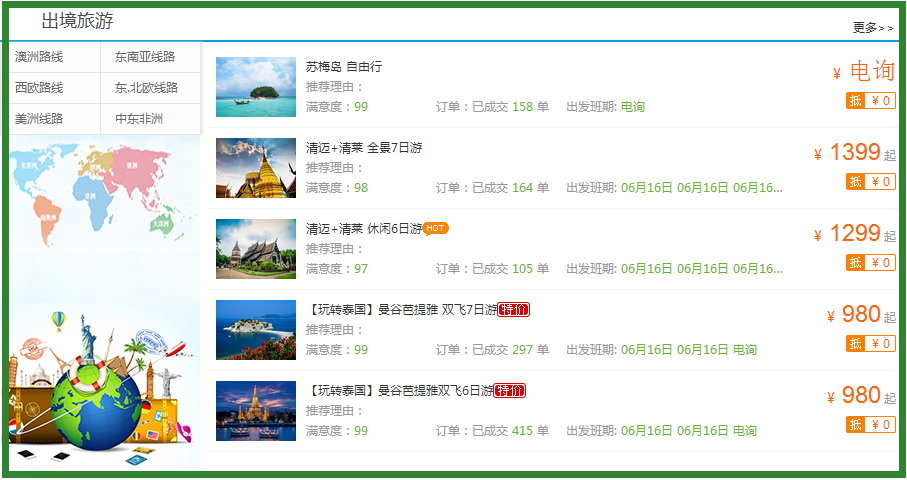Screen dimensions: 907x480
Task: Click the golden temple thumbnail for 全景7日游
Action: click(256, 168)
